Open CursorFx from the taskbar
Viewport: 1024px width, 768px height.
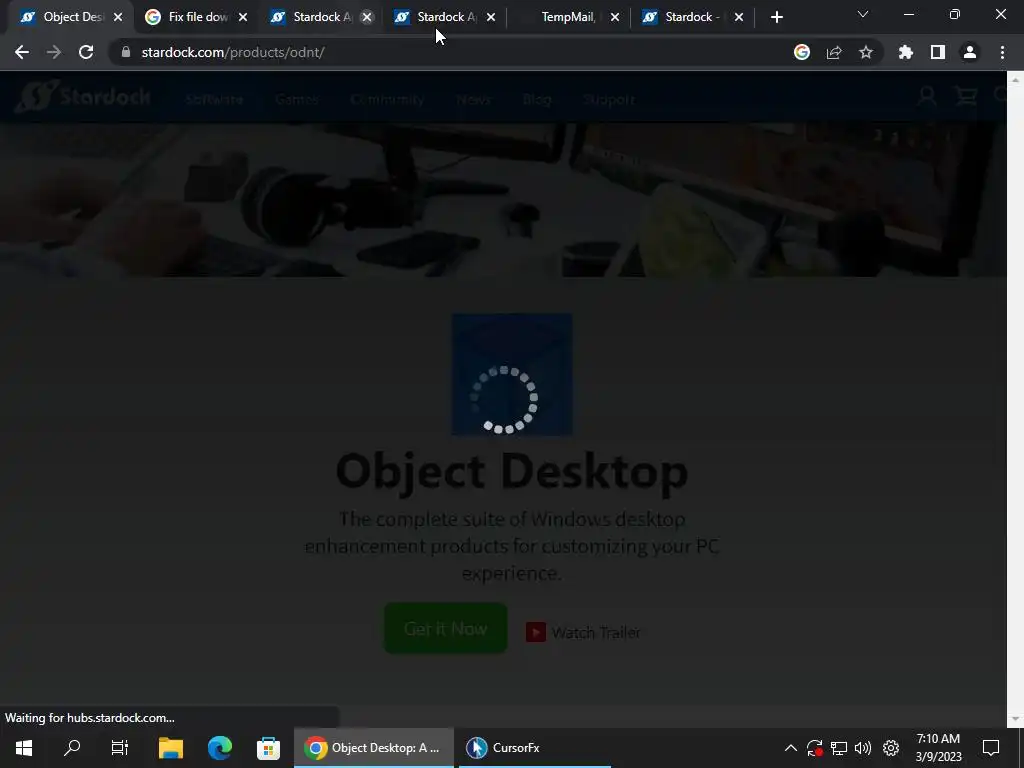coord(535,748)
